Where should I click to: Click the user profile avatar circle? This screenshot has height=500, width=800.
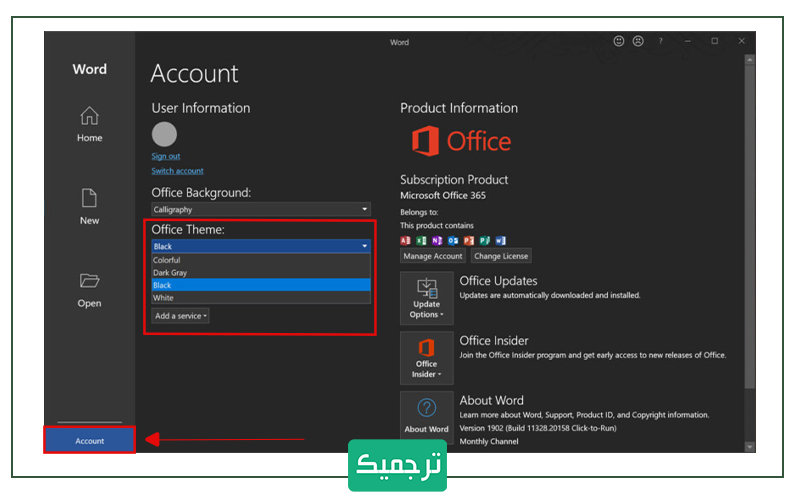click(x=164, y=134)
